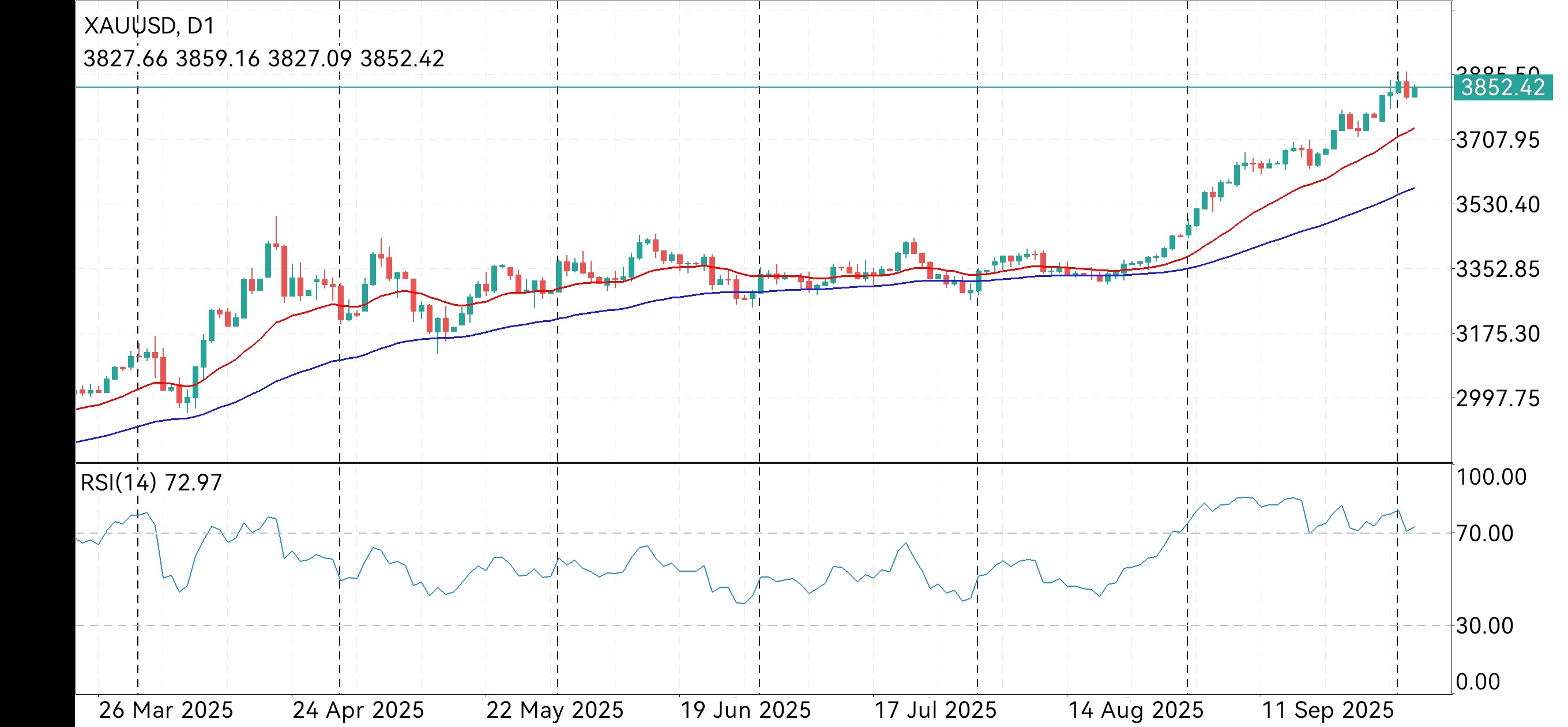
Task: Click the 3530.40 price axis label
Action: pyautogui.click(x=1498, y=205)
